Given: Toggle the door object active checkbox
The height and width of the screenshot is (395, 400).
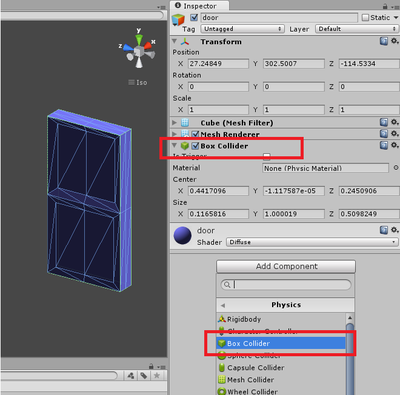Looking at the screenshot, I should [x=194, y=17].
